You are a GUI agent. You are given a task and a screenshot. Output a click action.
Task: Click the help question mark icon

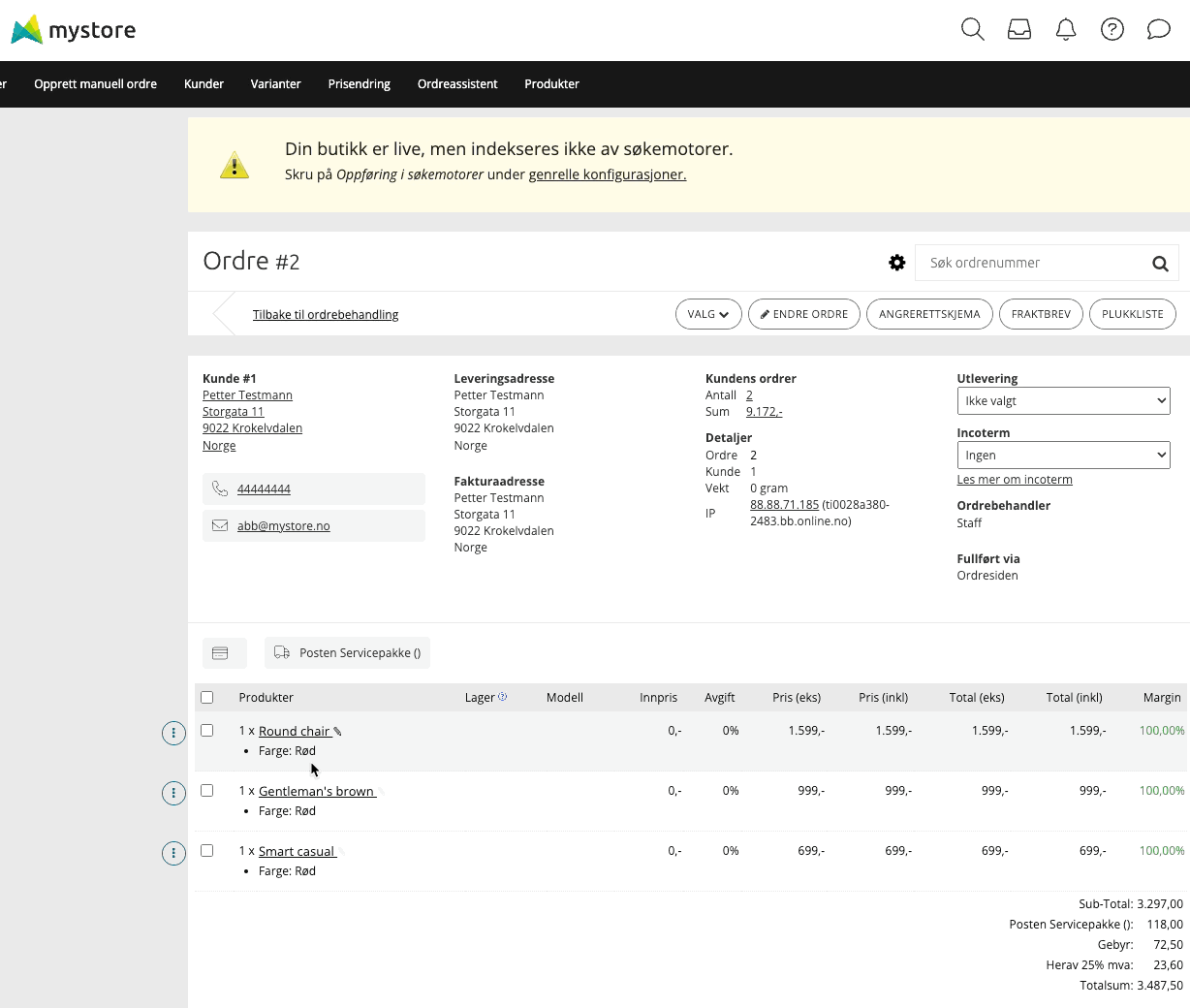tap(1112, 29)
